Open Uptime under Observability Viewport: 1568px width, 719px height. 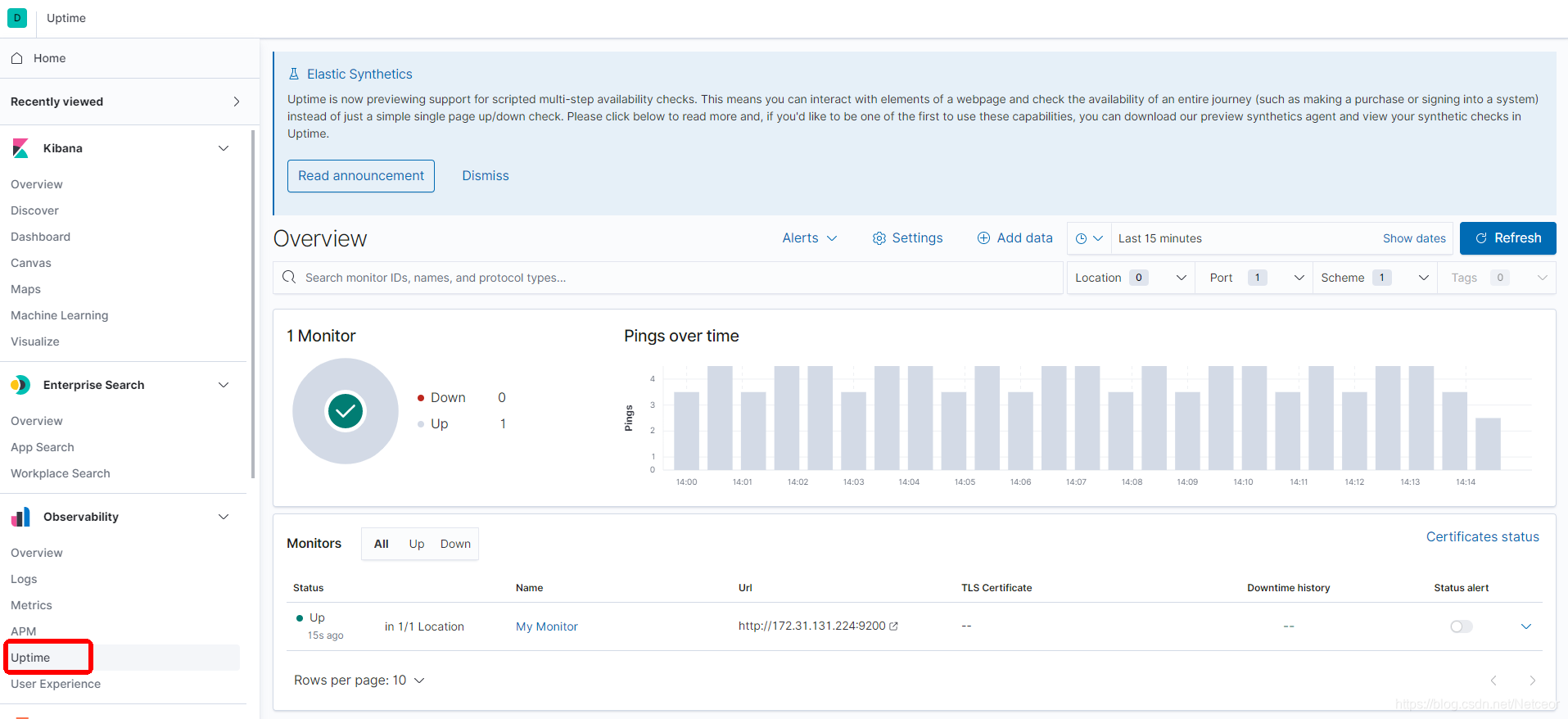[30, 658]
